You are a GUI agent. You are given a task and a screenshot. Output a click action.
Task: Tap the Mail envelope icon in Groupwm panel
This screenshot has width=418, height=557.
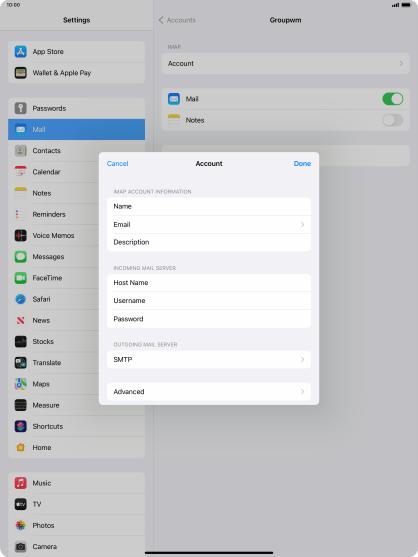174,99
